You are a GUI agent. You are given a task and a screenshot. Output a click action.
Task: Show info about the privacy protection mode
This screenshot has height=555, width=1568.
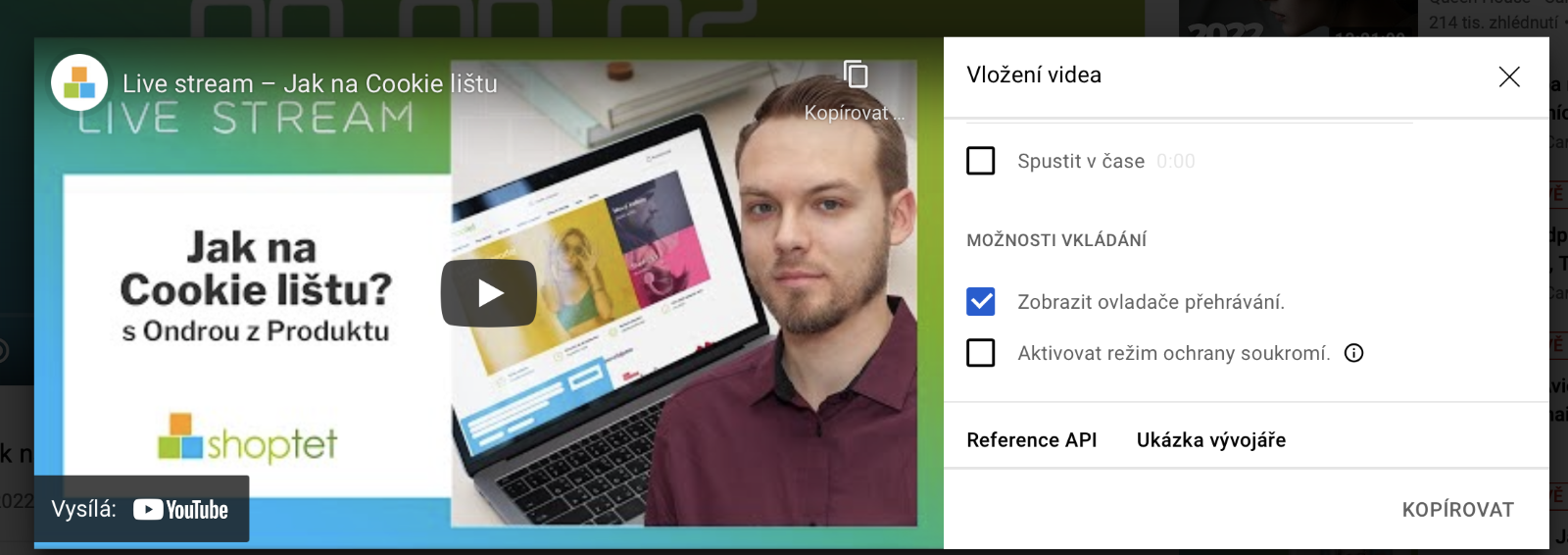point(1354,353)
